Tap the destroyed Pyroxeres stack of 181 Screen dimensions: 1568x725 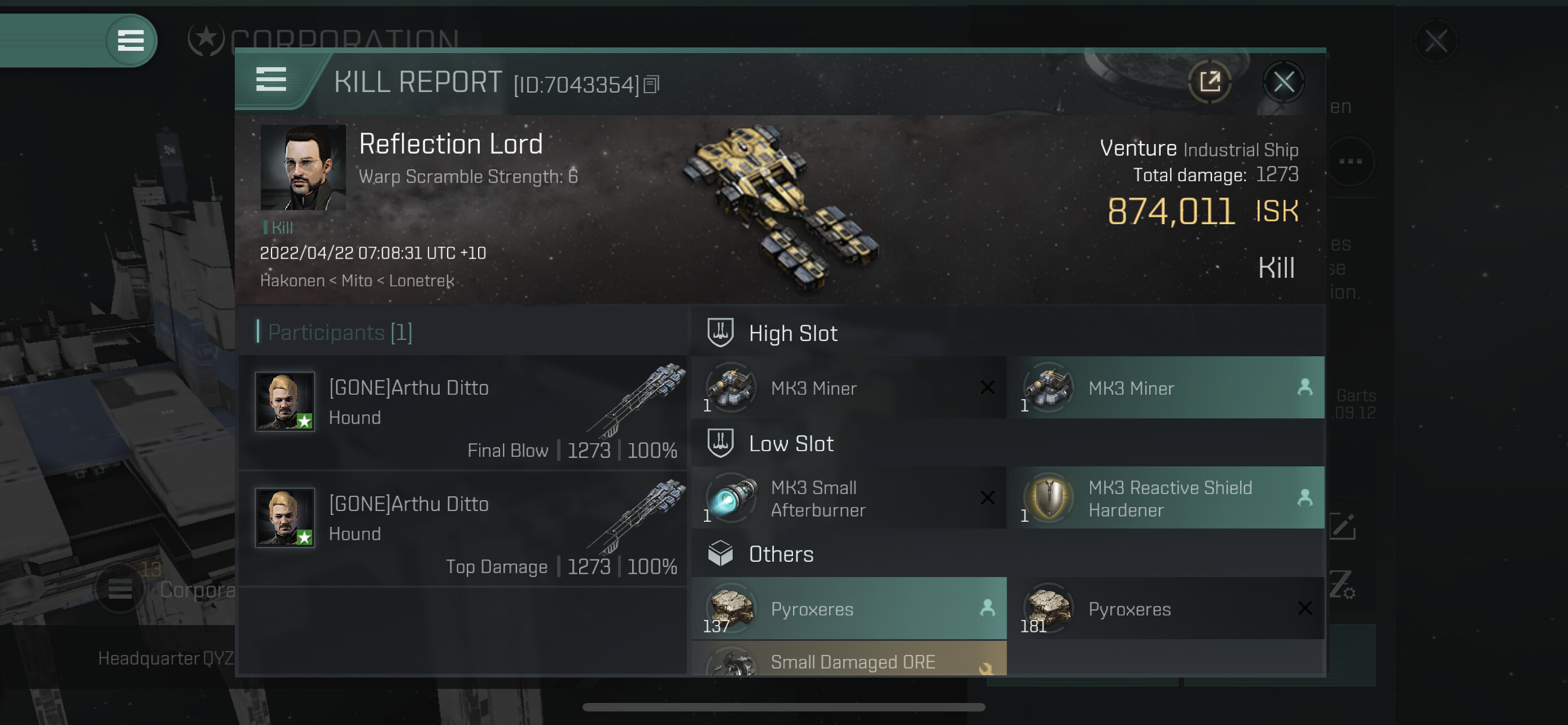1165,608
